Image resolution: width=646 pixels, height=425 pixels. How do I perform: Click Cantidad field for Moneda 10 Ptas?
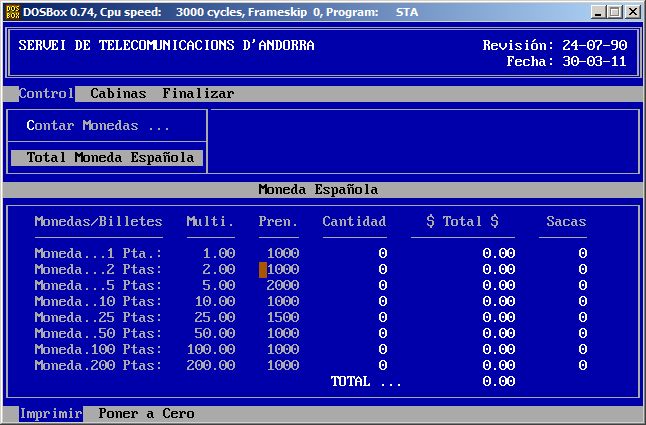coord(382,302)
